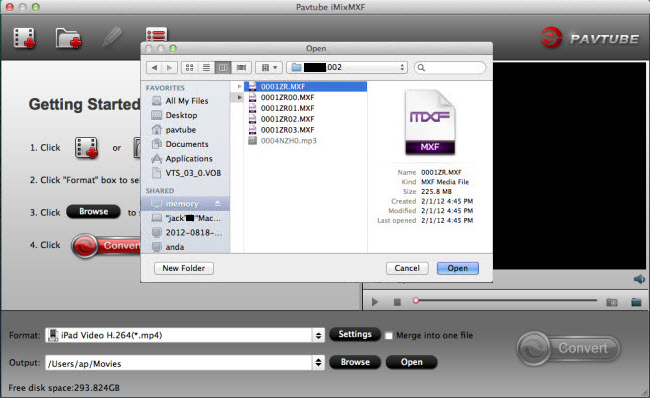Click the stop button under preview
This screenshot has width=650, height=398.
click(x=397, y=302)
